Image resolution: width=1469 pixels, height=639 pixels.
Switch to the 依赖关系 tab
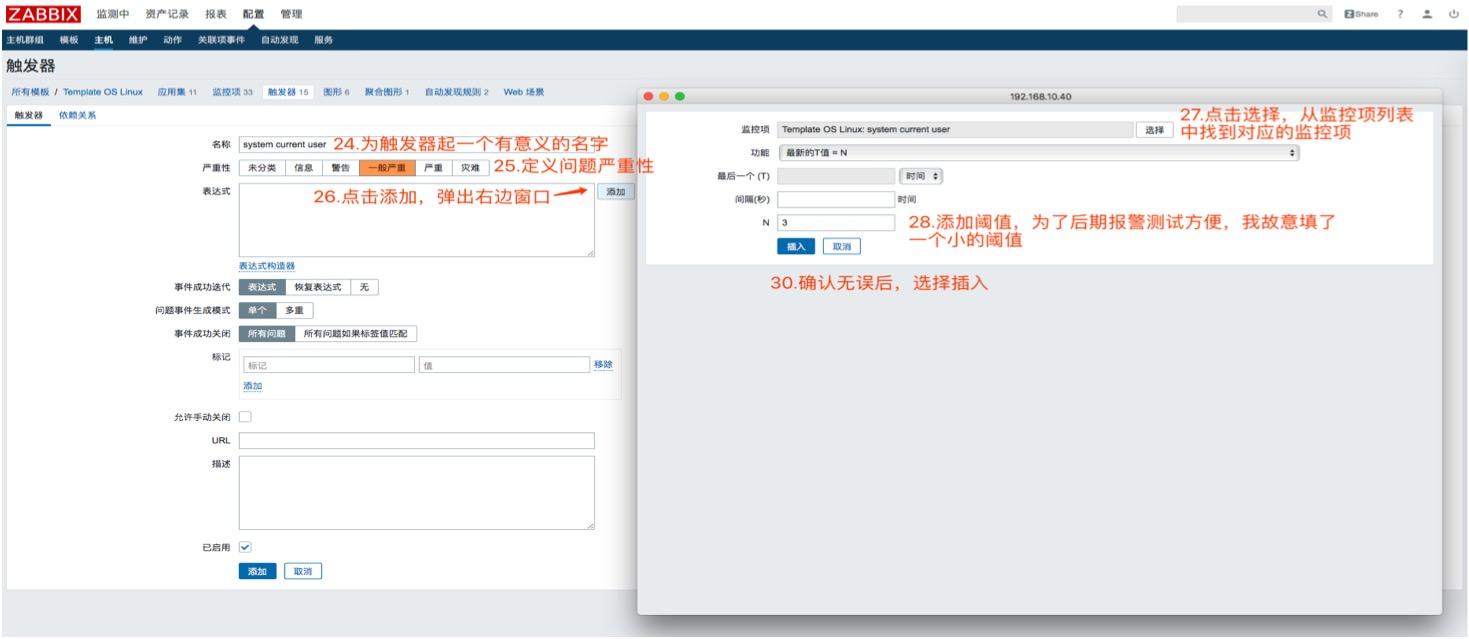pyautogui.click(x=77, y=115)
